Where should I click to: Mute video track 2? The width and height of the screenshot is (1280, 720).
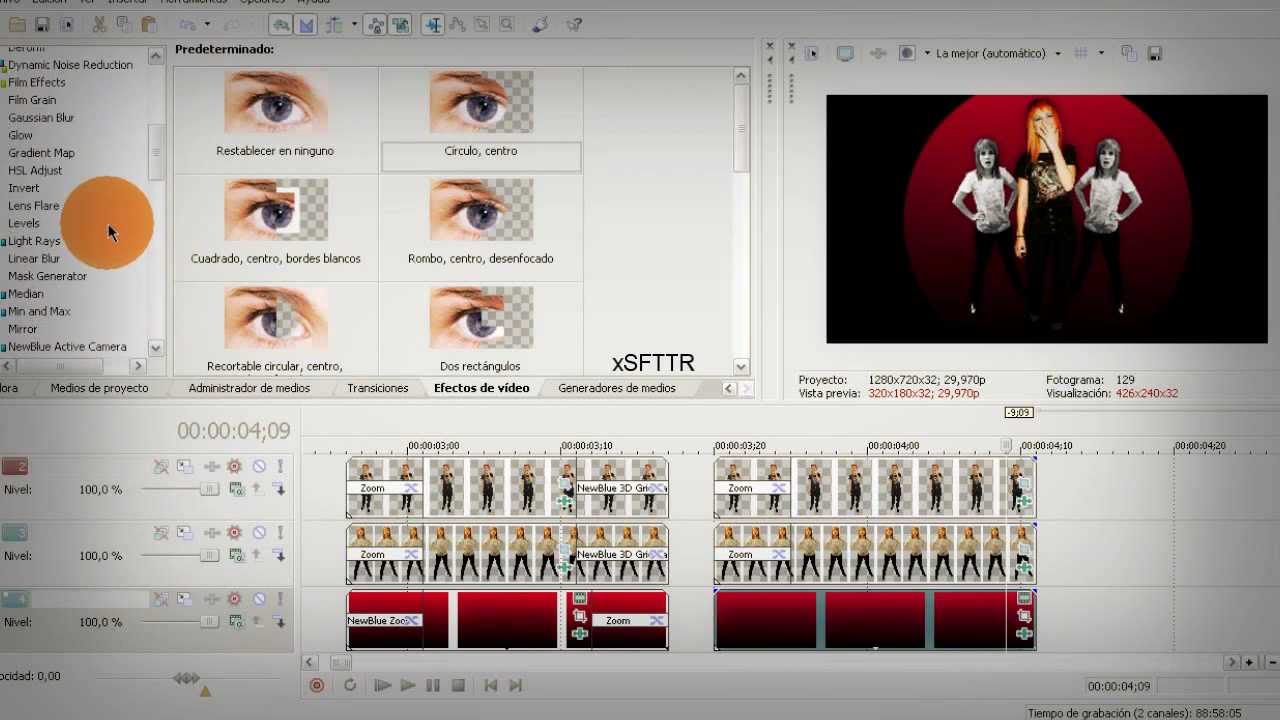tap(259, 467)
